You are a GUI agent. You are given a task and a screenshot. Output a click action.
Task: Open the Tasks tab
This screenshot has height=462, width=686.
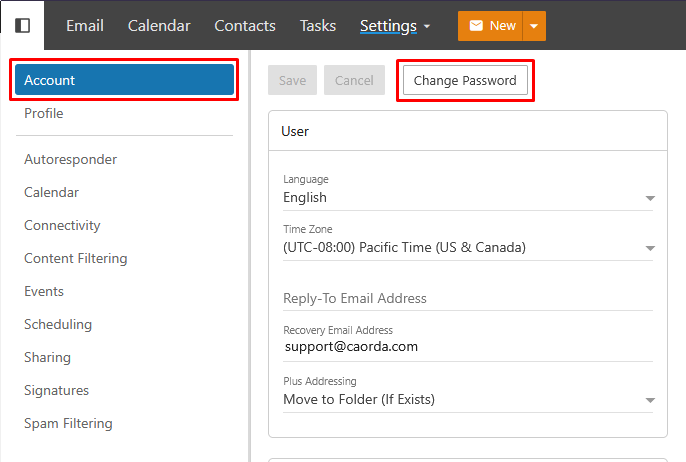tap(318, 26)
